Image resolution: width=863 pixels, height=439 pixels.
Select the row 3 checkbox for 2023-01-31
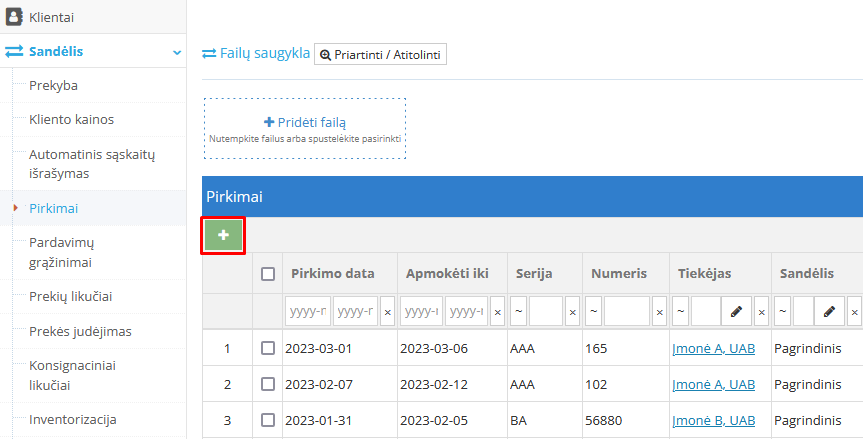coord(268,420)
